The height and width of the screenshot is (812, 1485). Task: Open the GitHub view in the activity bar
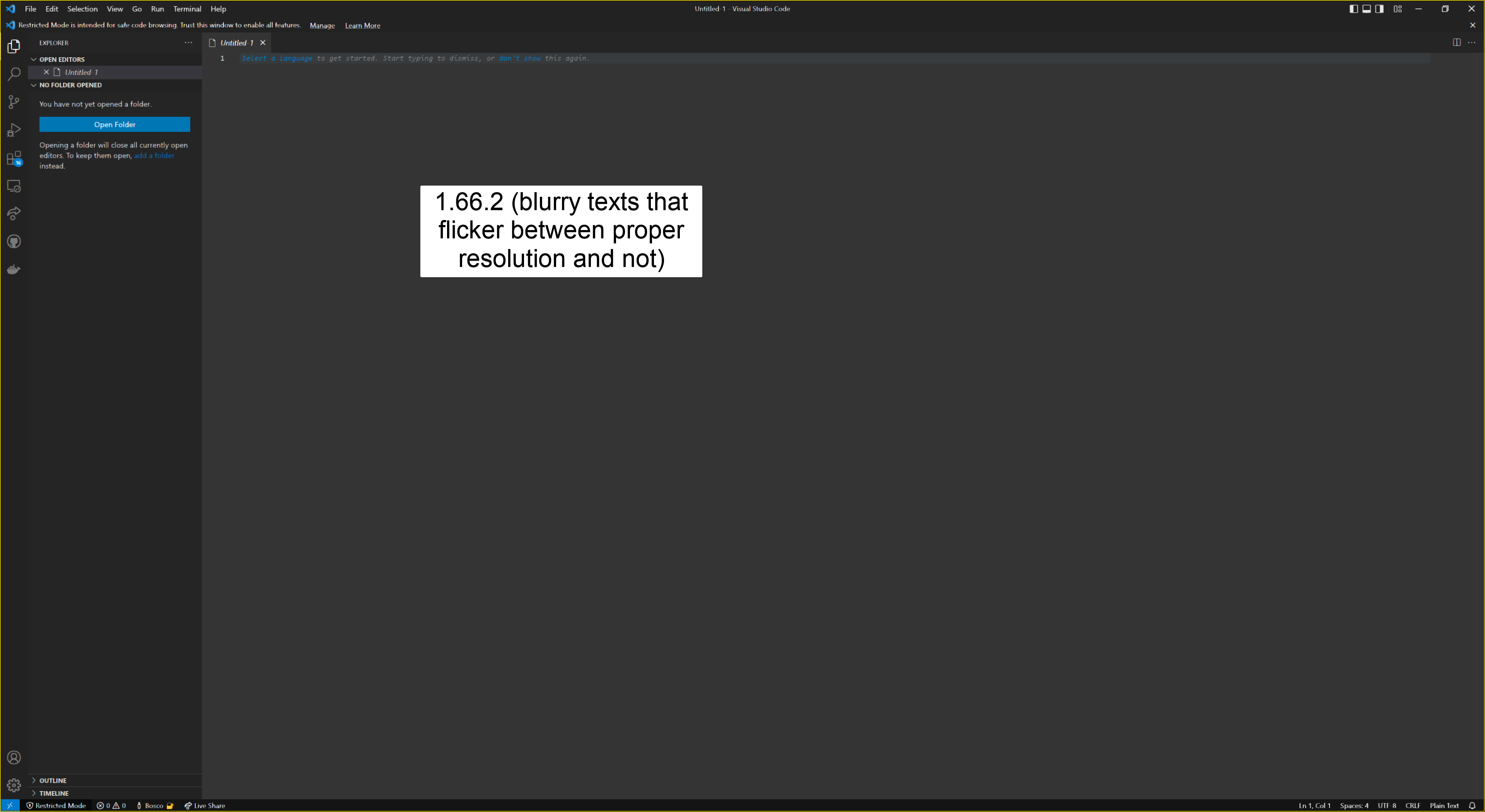point(13,241)
